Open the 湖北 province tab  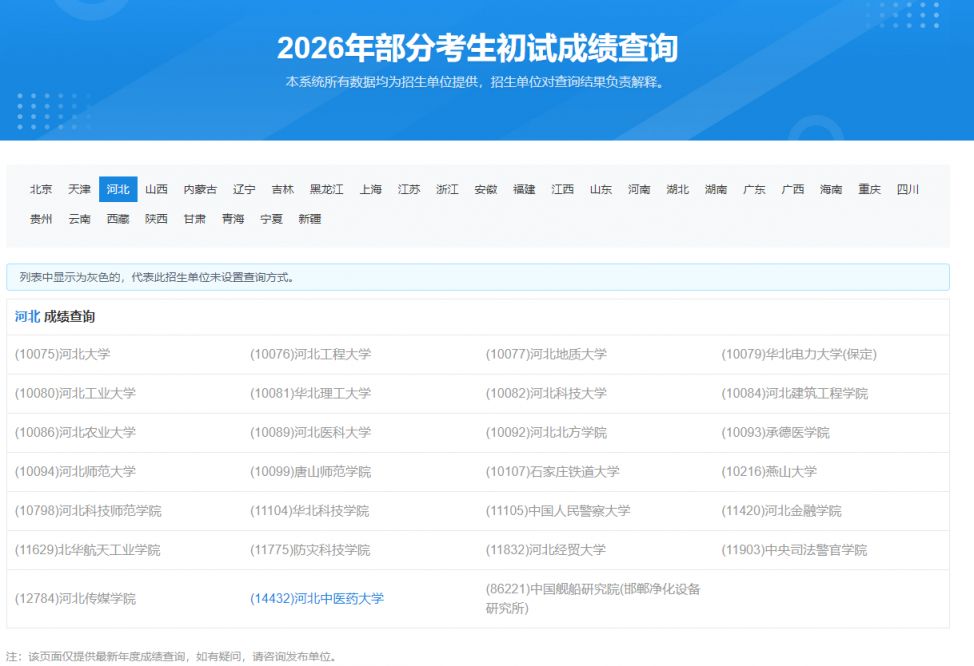click(678, 189)
